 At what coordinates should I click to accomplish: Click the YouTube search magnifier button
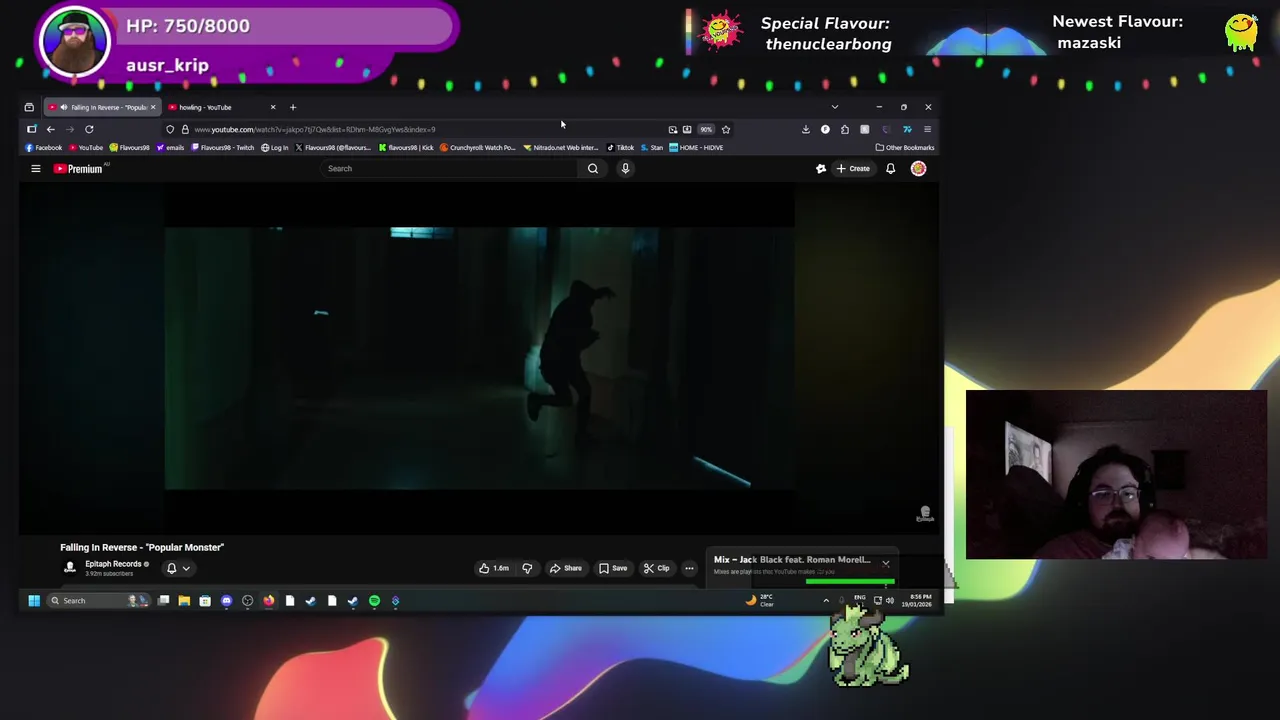593,168
